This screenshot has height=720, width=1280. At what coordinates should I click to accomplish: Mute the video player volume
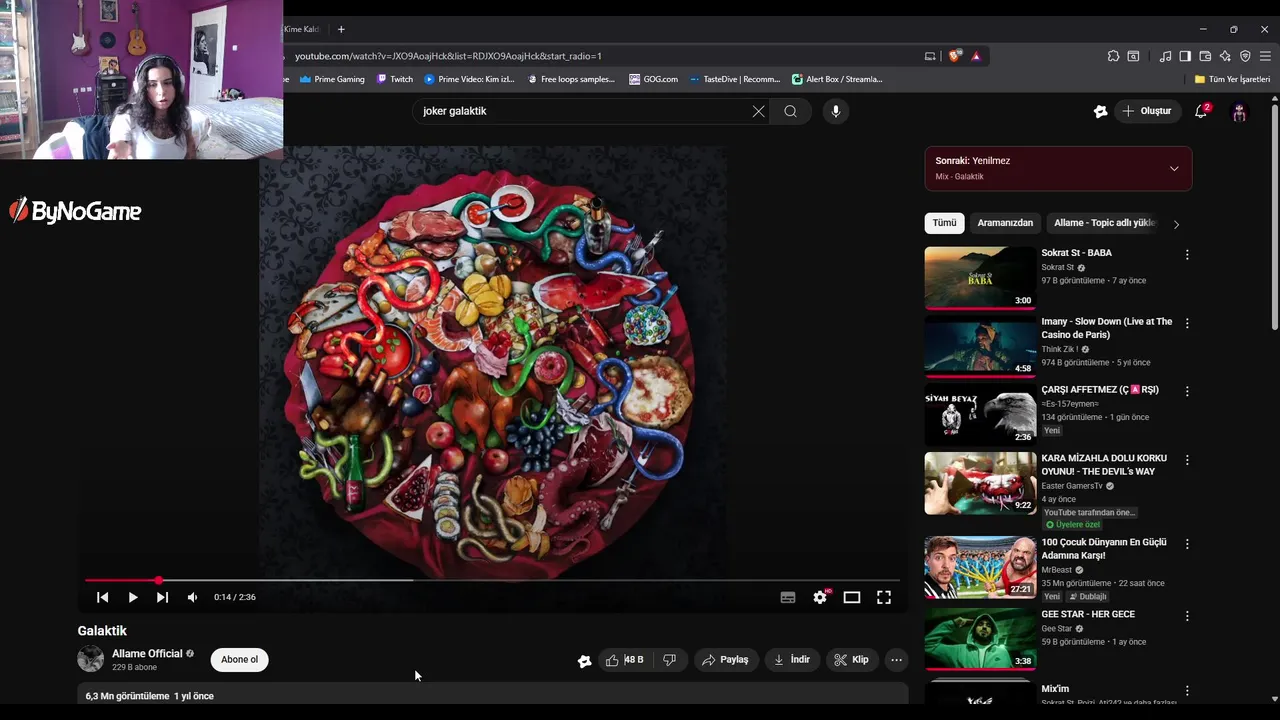192,597
